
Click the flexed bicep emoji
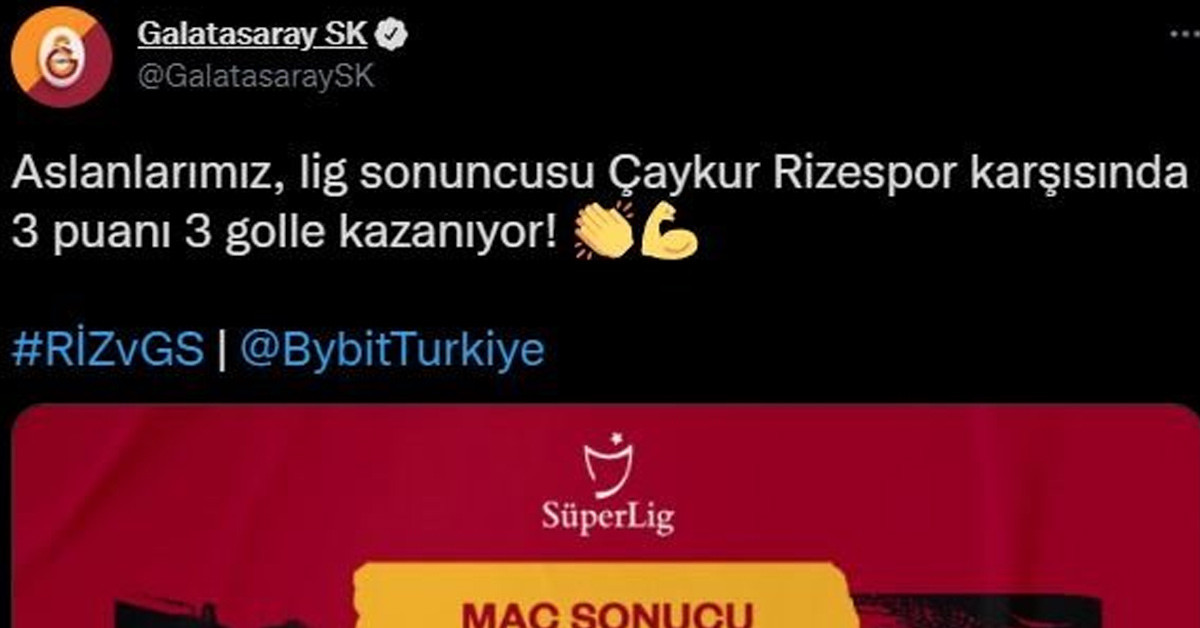point(667,230)
